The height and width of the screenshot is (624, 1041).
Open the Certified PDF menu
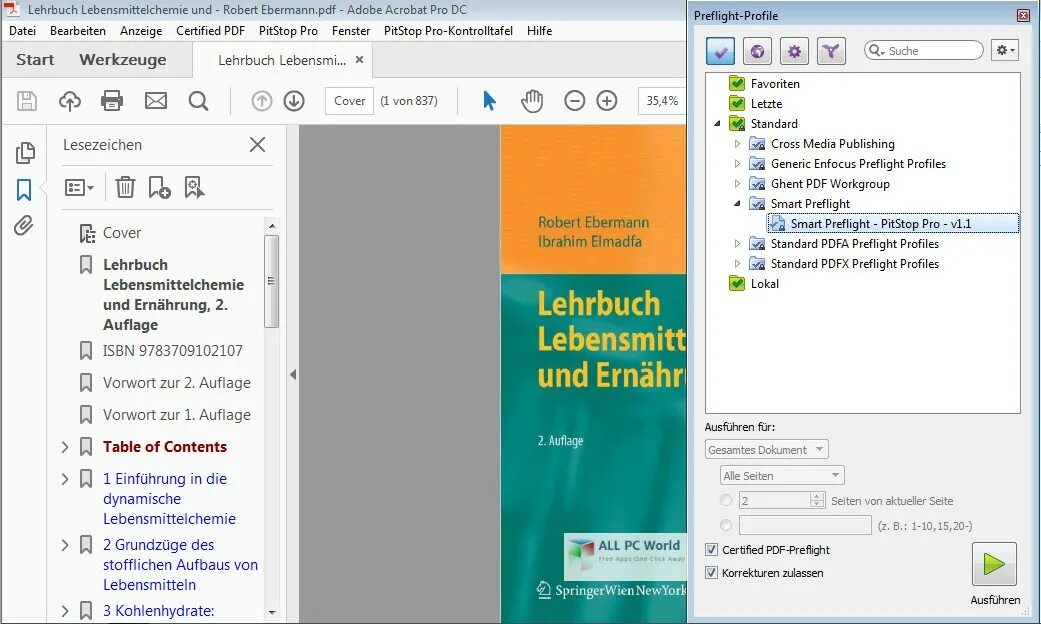pos(210,31)
